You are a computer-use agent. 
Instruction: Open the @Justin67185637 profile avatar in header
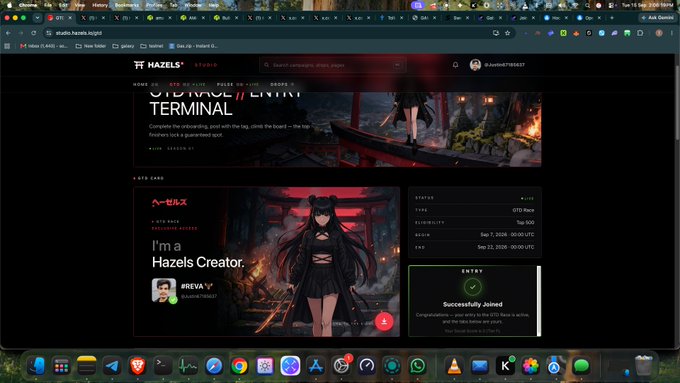(475, 65)
